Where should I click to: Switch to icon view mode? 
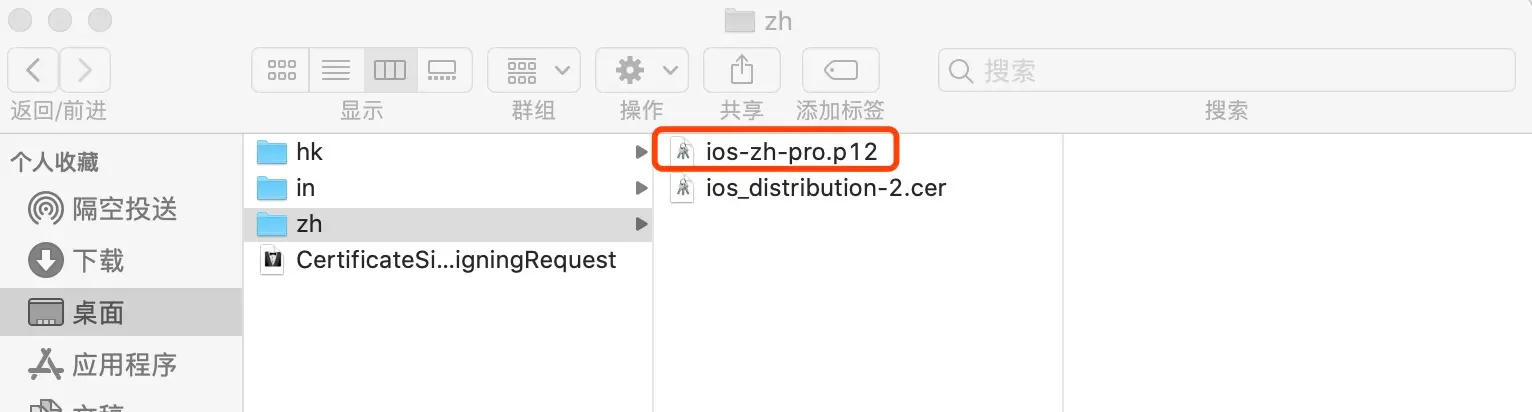click(x=282, y=70)
